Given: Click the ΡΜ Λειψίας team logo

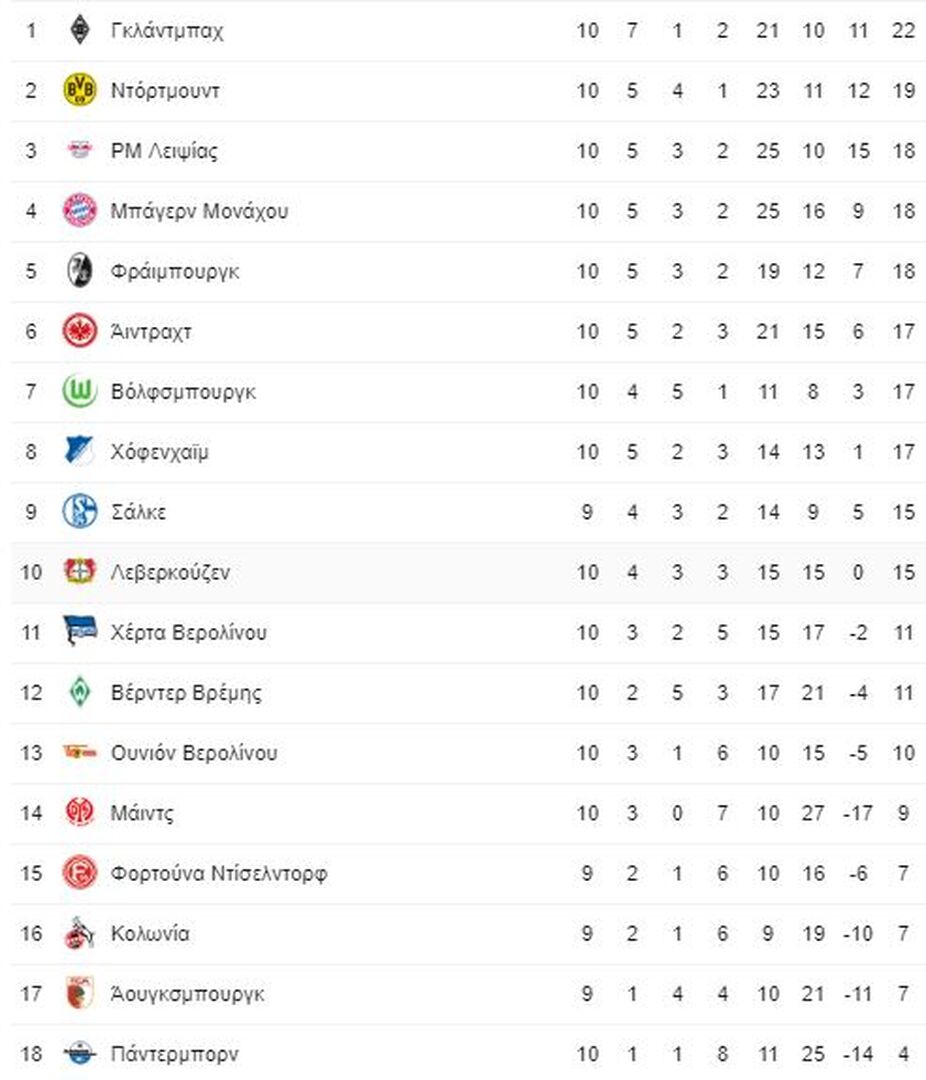Looking at the screenshot, I should pos(80,150).
